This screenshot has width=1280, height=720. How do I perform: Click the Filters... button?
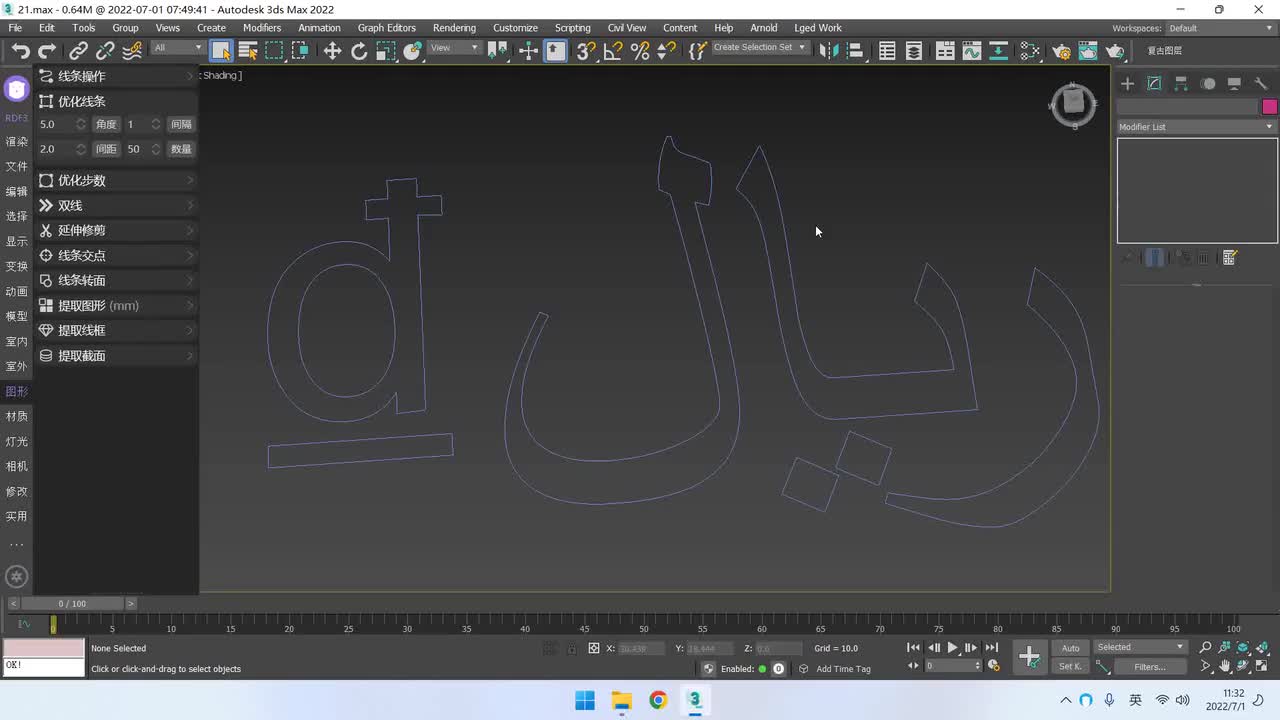[x=1149, y=667]
